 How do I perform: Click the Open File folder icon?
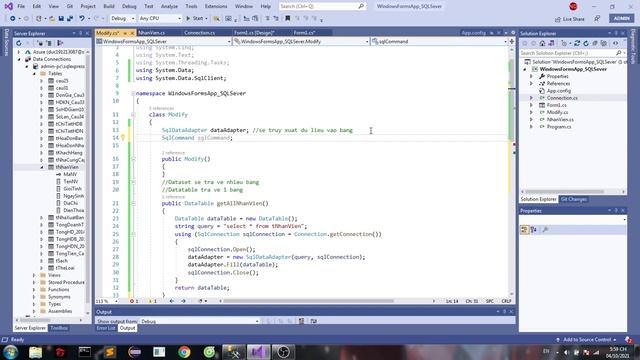(52, 19)
